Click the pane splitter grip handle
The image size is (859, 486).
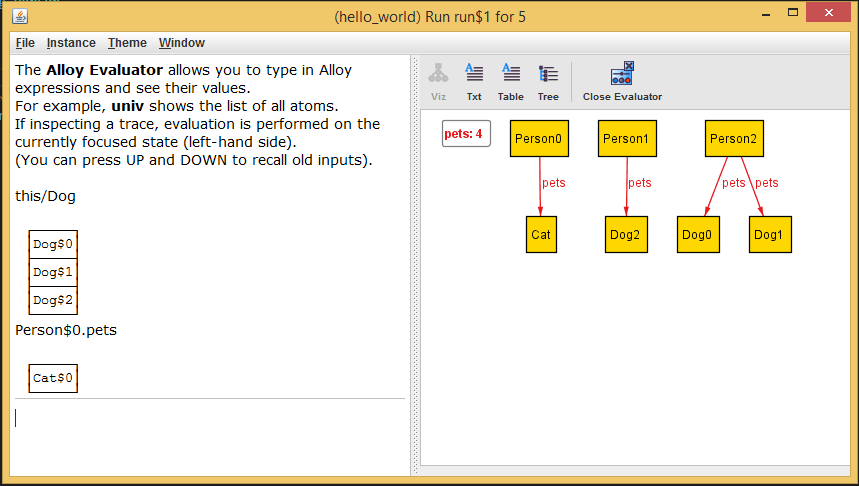point(415,265)
